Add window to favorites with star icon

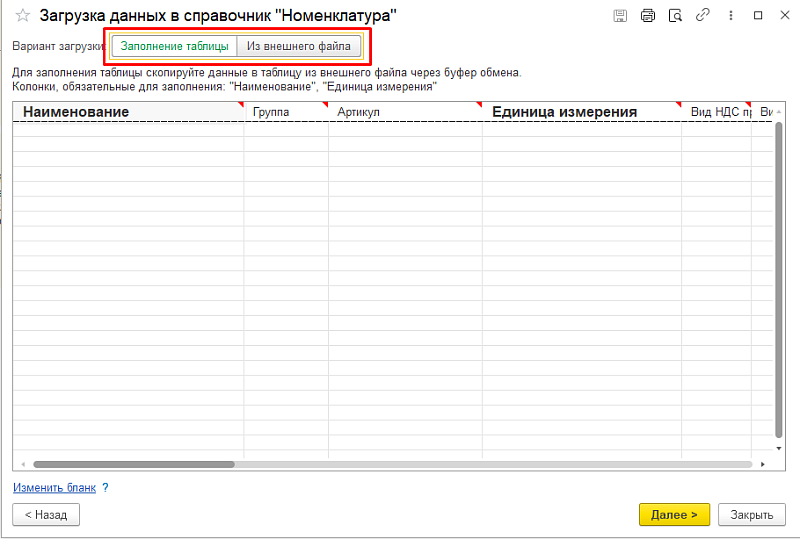(x=22, y=15)
